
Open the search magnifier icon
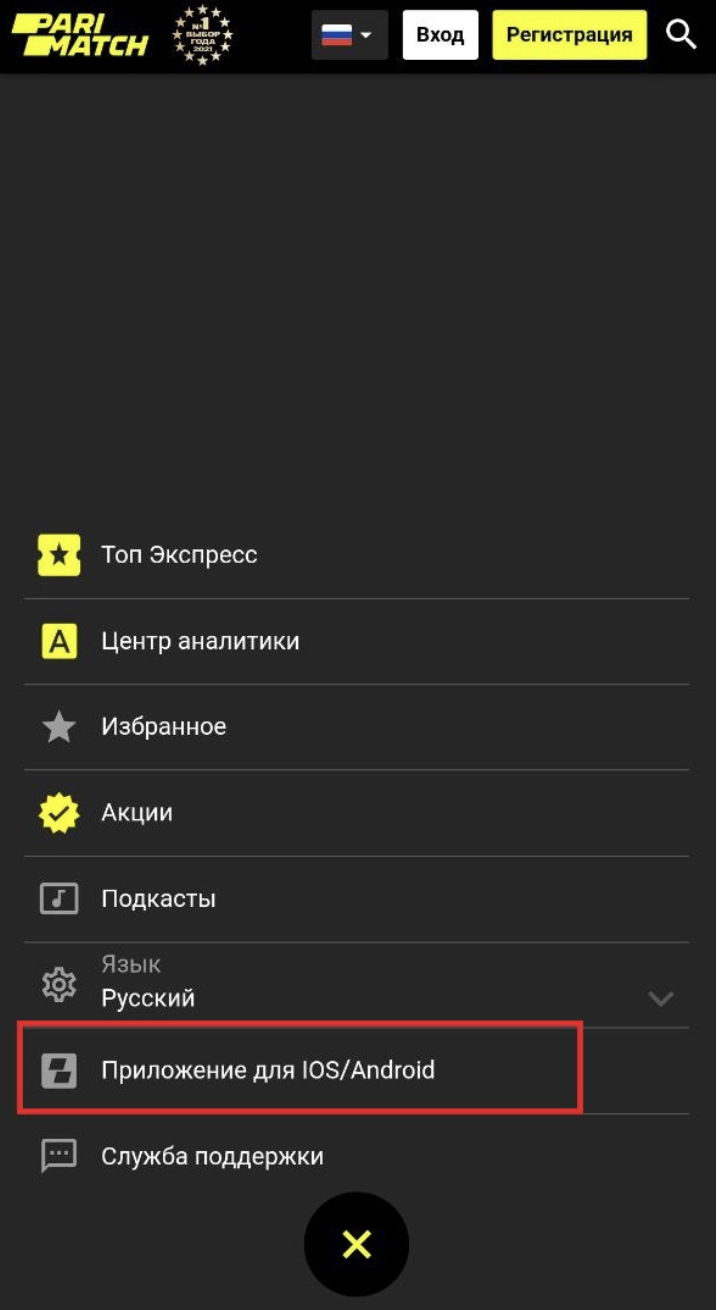(681, 35)
